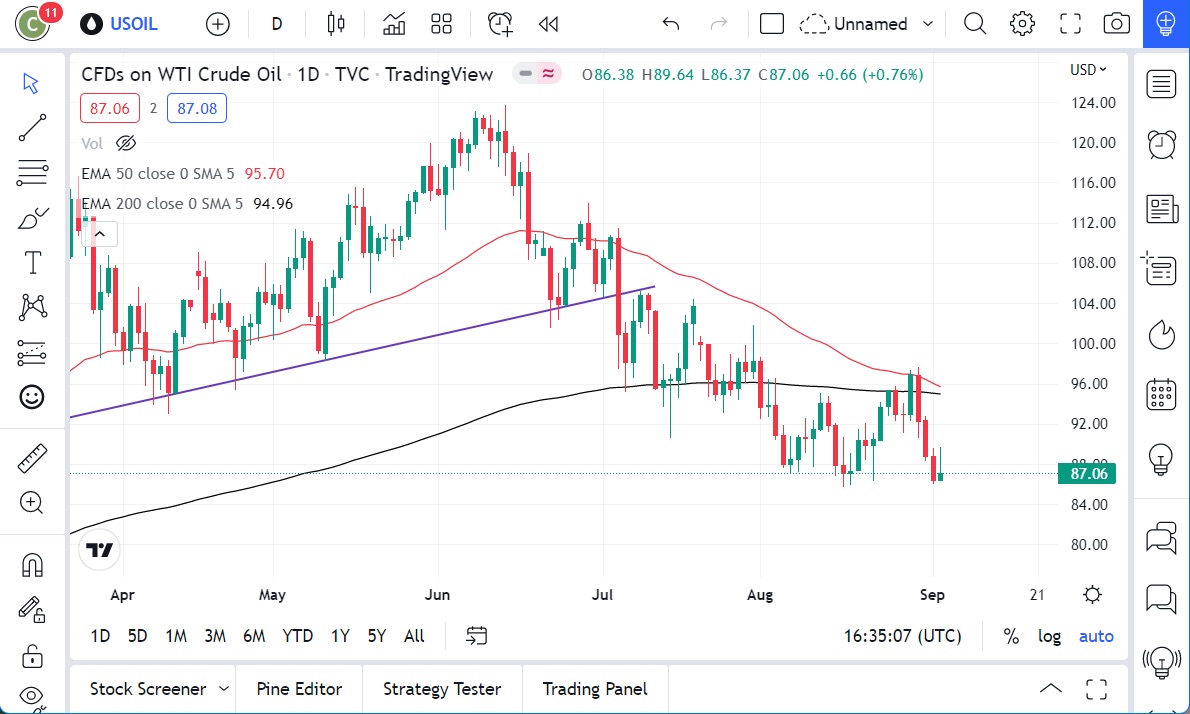The width and height of the screenshot is (1190, 714).
Task: Select the Measure ruler tool
Action: coord(32,458)
